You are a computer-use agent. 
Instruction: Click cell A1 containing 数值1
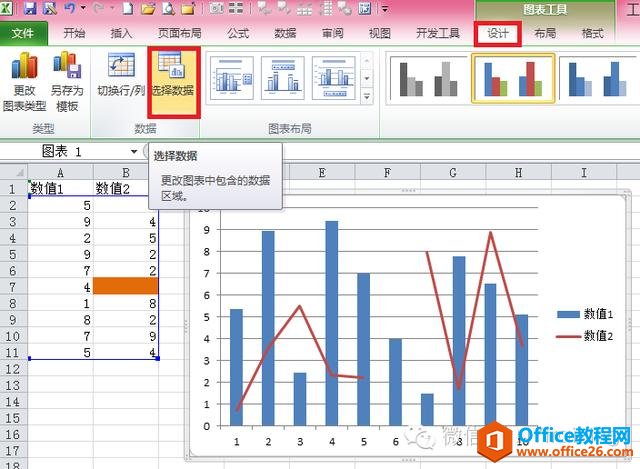60,188
